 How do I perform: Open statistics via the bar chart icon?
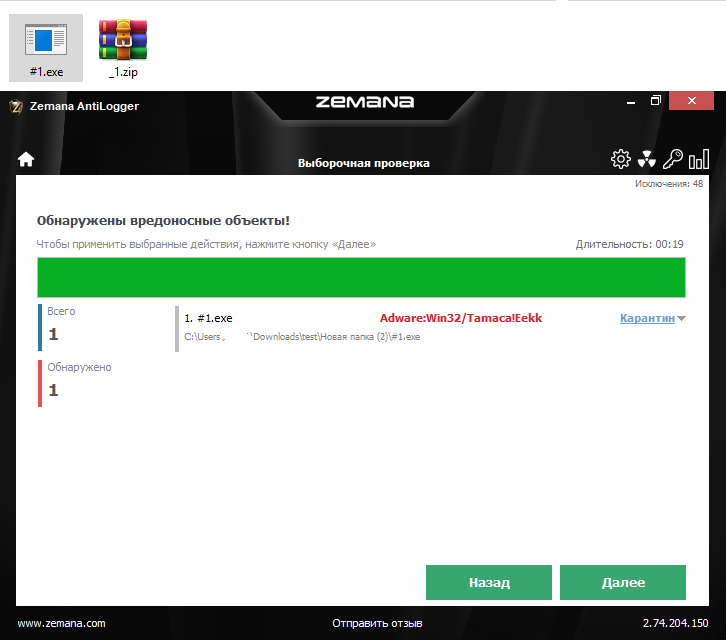point(699,159)
